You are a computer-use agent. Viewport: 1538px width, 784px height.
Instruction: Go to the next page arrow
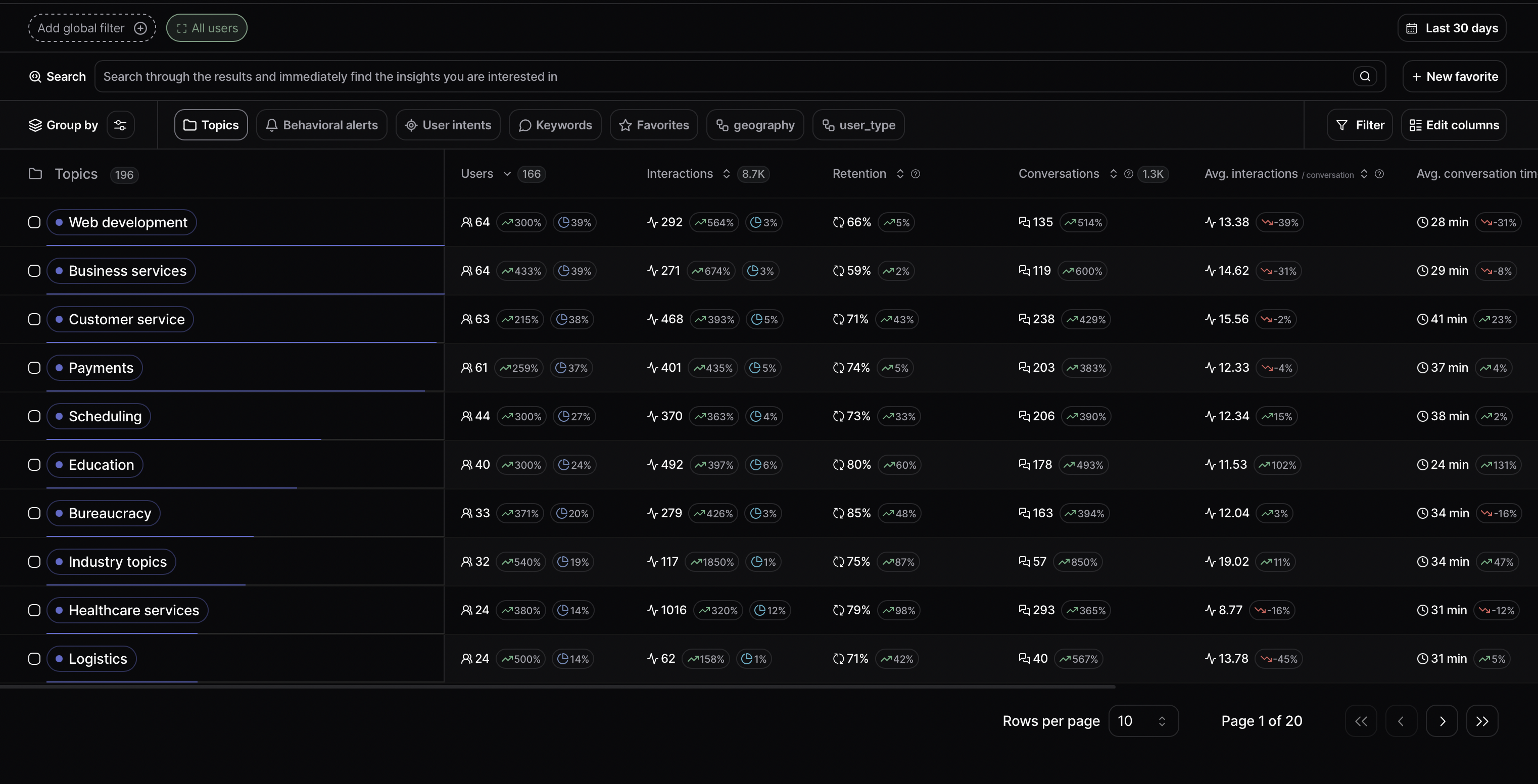pos(1441,721)
